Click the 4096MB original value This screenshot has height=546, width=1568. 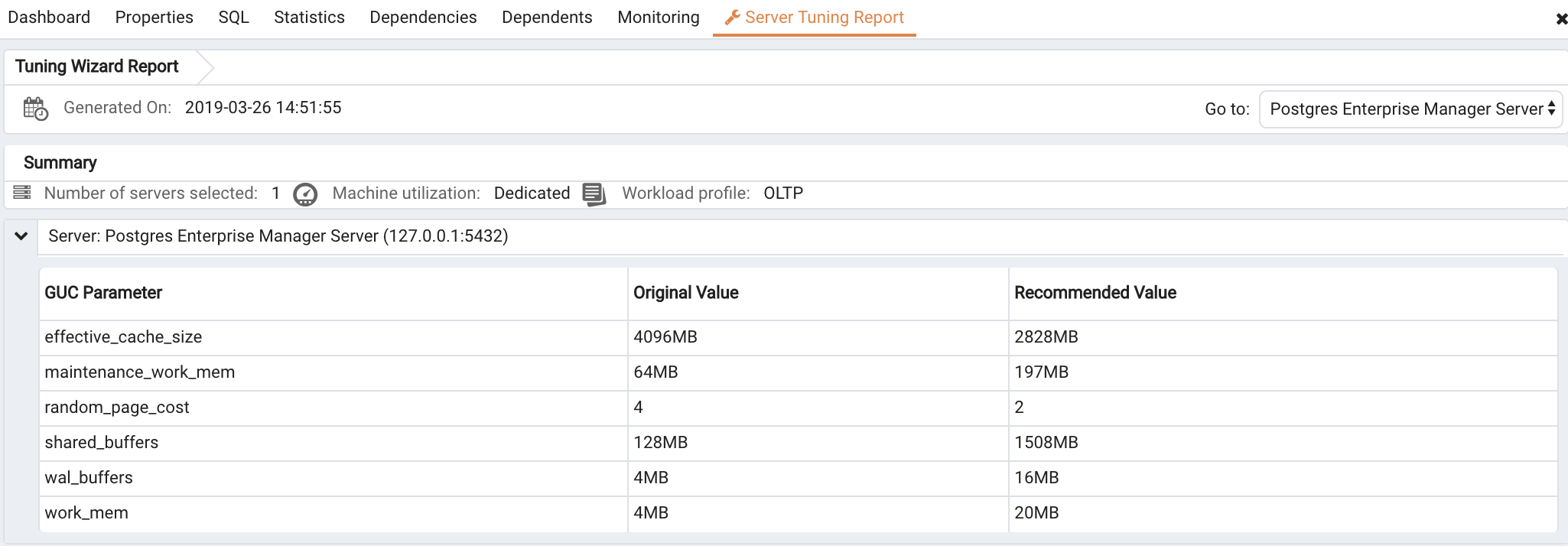tap(665, 337)
